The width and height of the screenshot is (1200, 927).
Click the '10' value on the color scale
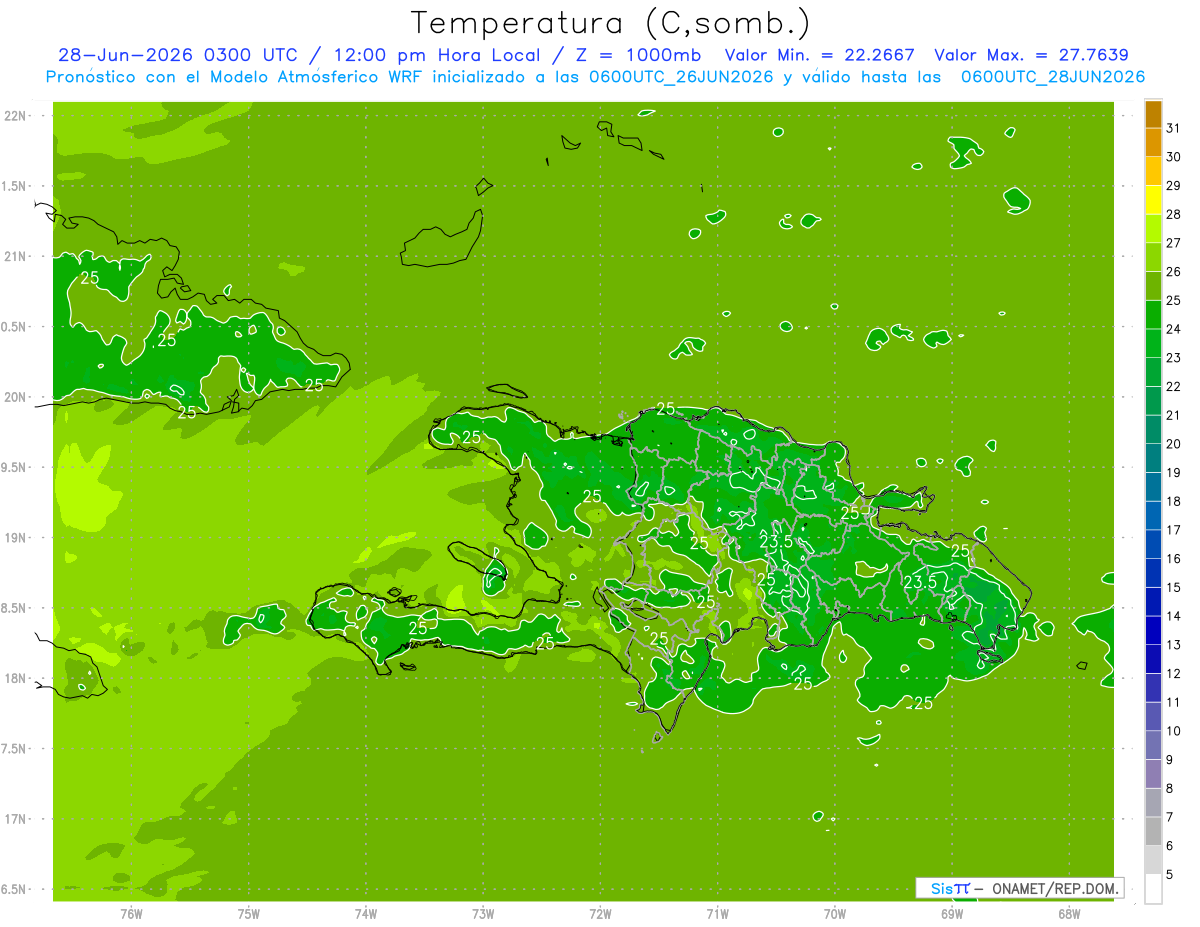(1174, 731)
